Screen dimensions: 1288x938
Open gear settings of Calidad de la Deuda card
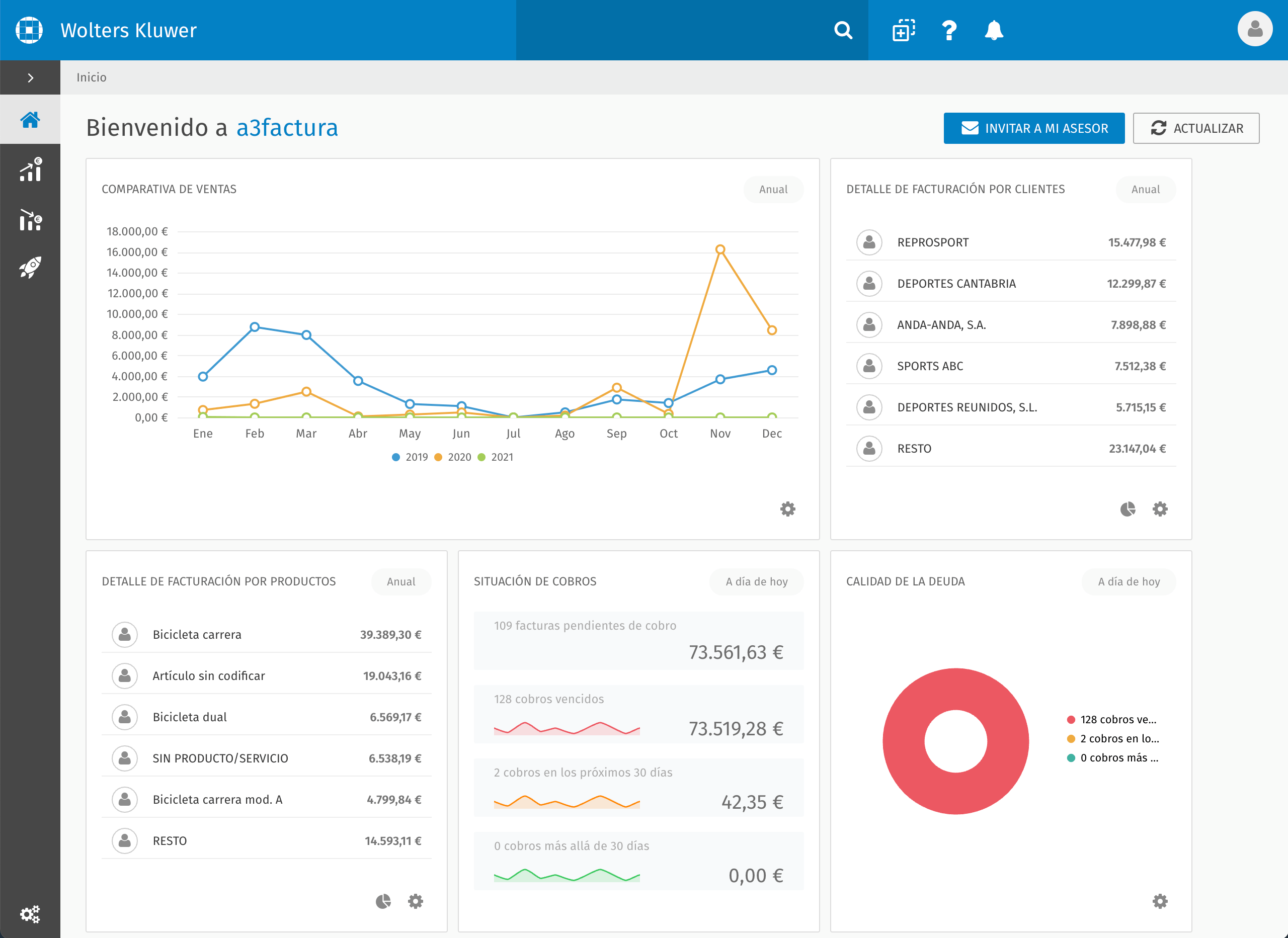pyautogui.click(x=1160, y=901)
